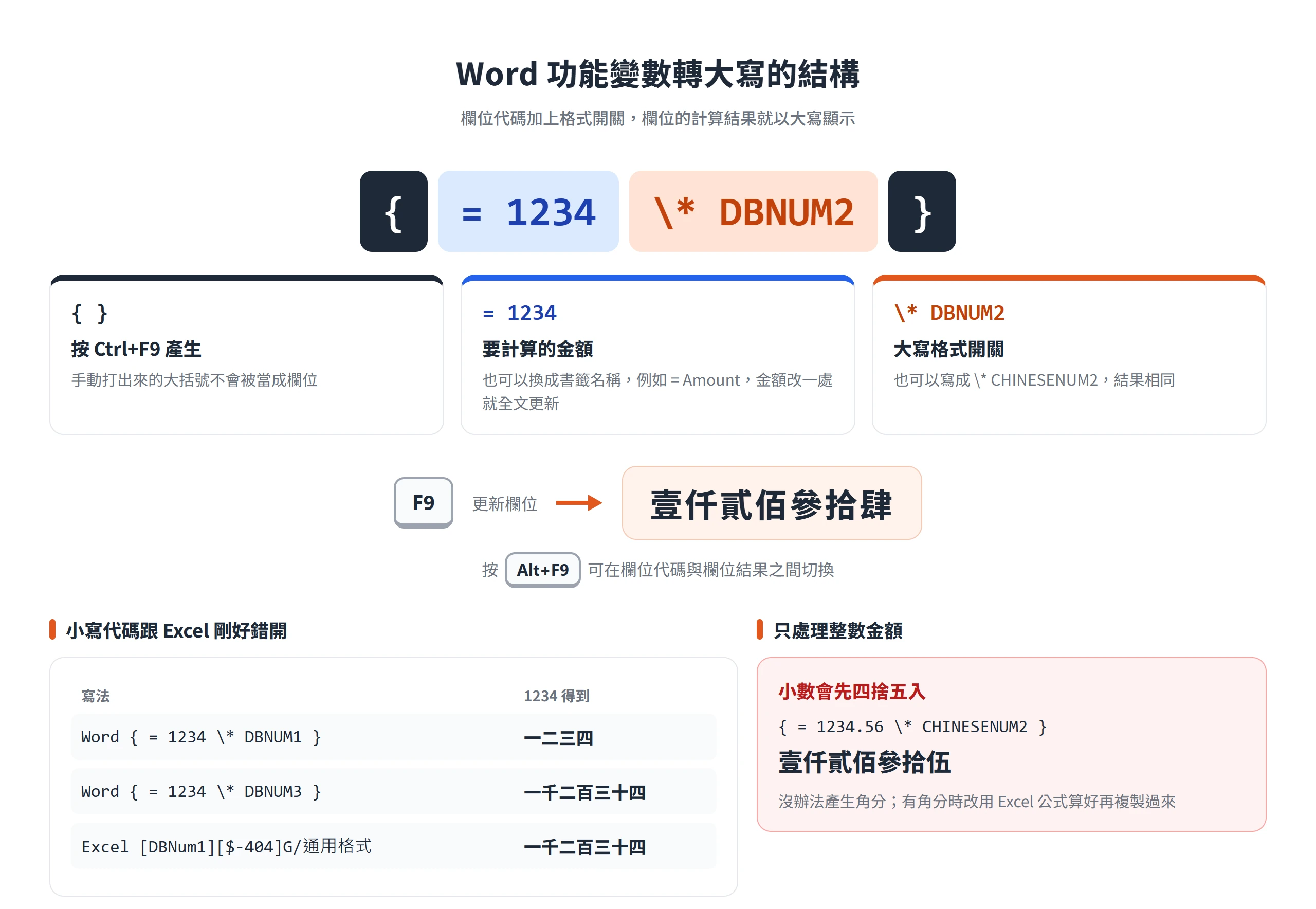
Task: Click the heading "要計算的金額"
Action: click(x=538, y=349)
